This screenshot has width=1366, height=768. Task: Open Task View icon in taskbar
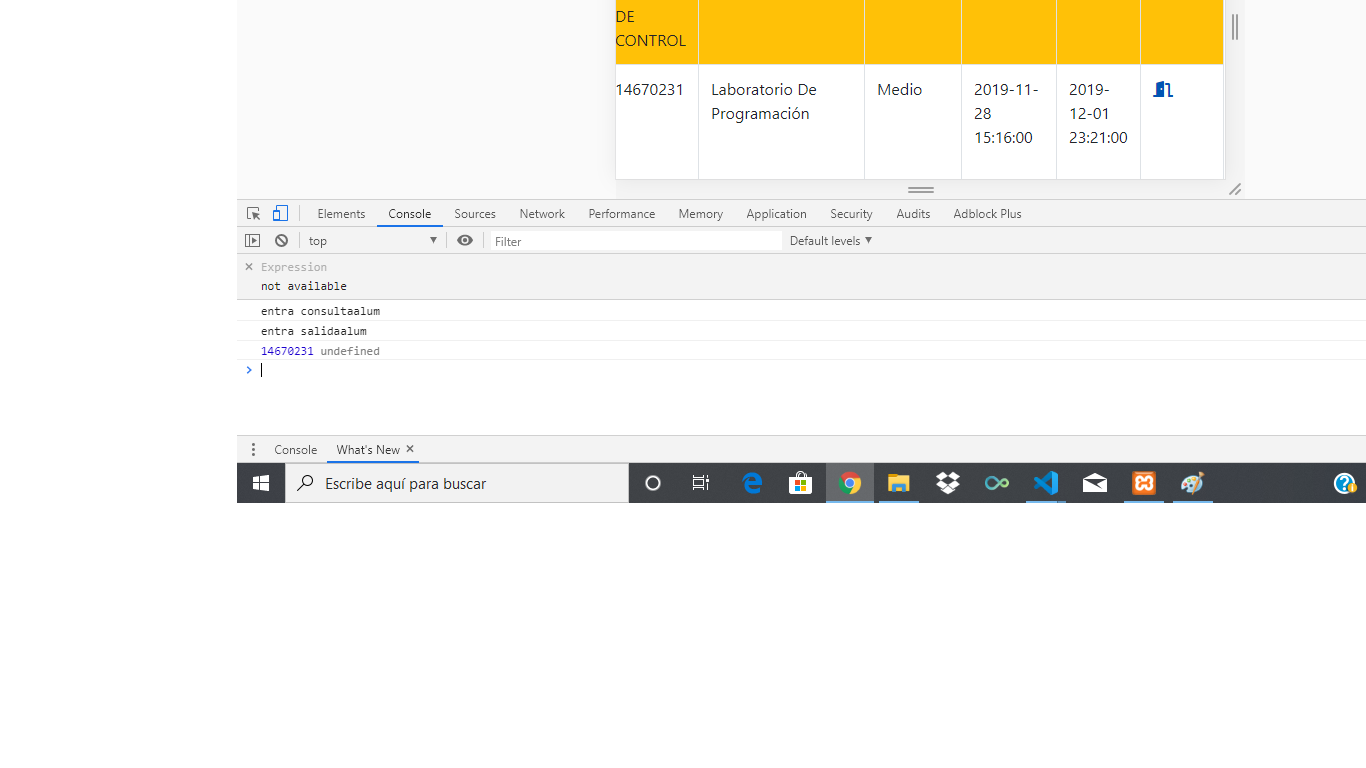[x=701, y=483]
